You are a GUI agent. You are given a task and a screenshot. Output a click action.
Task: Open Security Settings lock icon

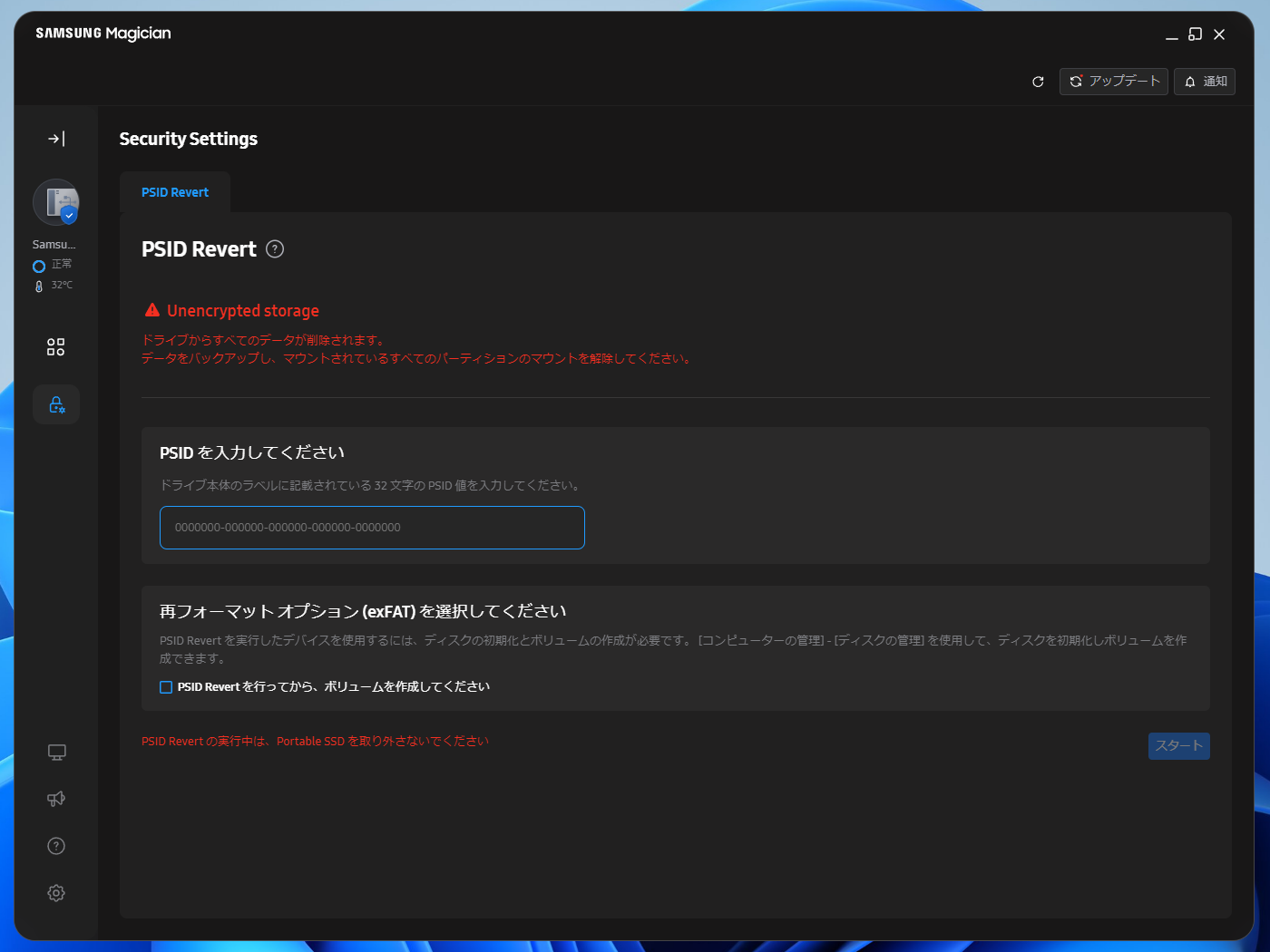coord(56,404)
